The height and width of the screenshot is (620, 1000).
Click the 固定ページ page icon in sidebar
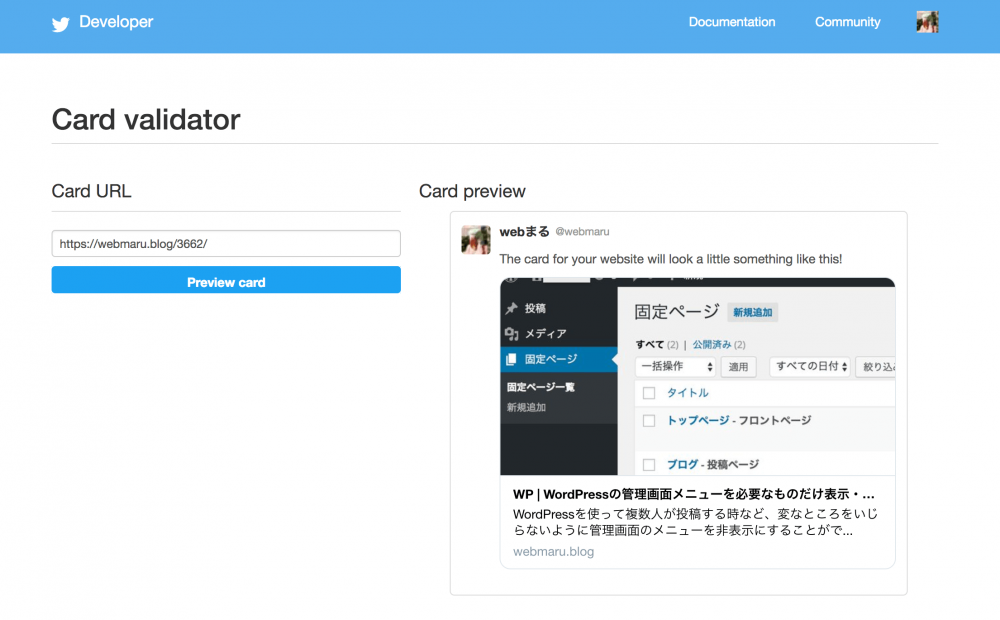pyautogui.click(x=511, y=359)
